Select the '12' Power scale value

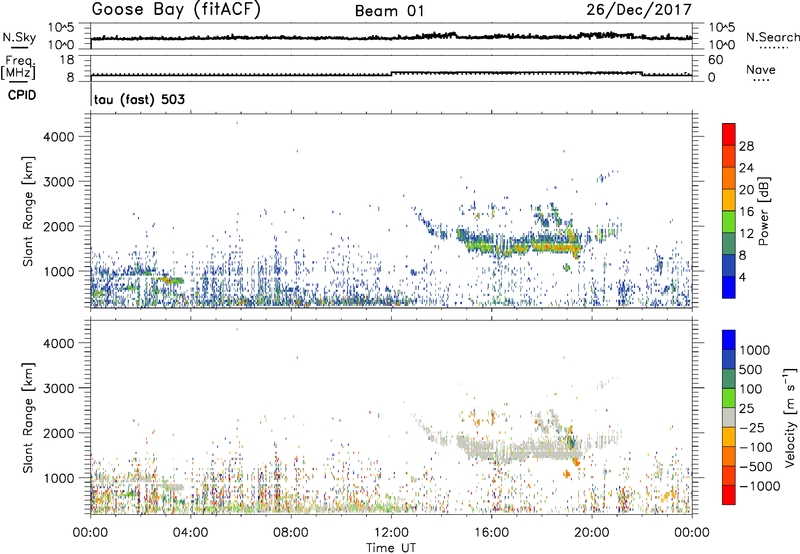[746, 234]
